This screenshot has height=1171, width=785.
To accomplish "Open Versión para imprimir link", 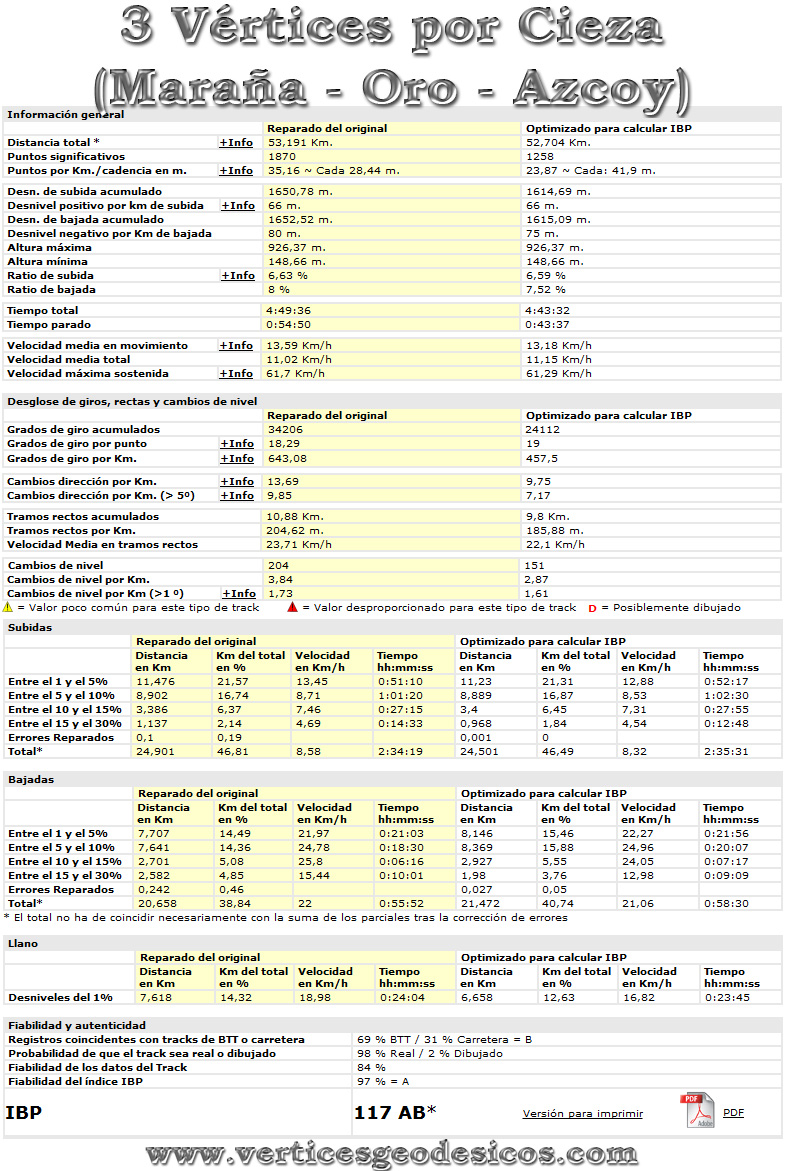I will [582, 1113].
